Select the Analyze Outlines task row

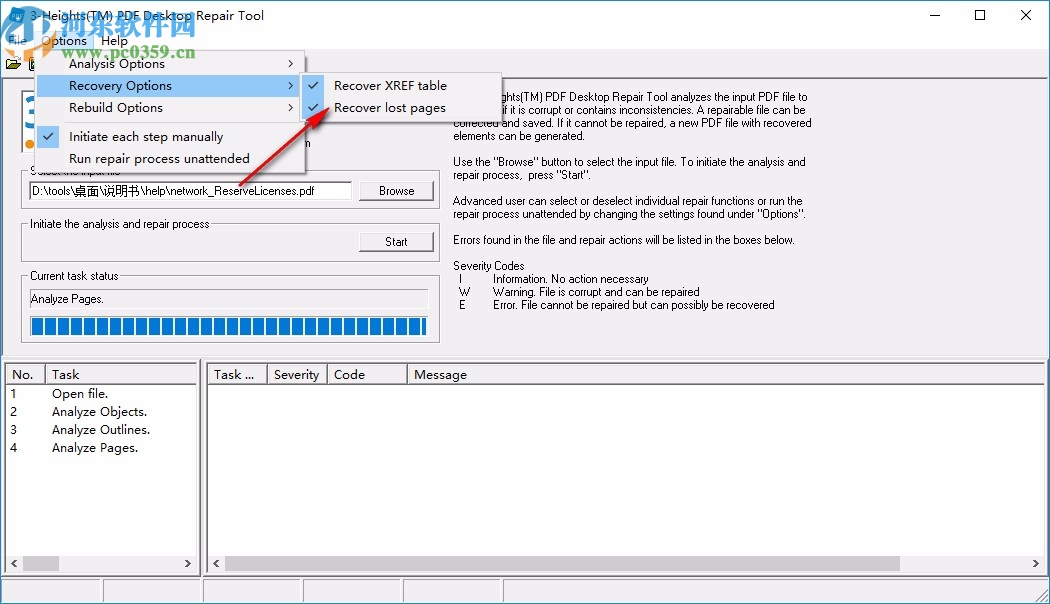pyautogui.click(x=100, y=429)
